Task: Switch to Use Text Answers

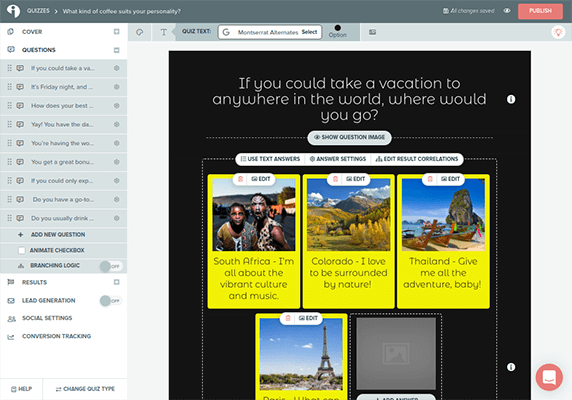Action: point(270,159)
